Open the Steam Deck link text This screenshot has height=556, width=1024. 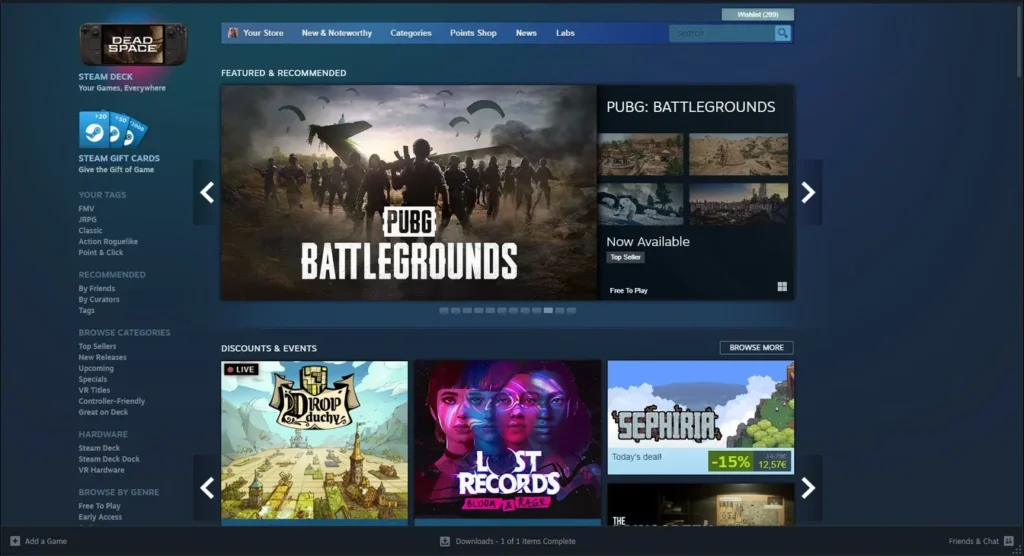coord(105,76)
